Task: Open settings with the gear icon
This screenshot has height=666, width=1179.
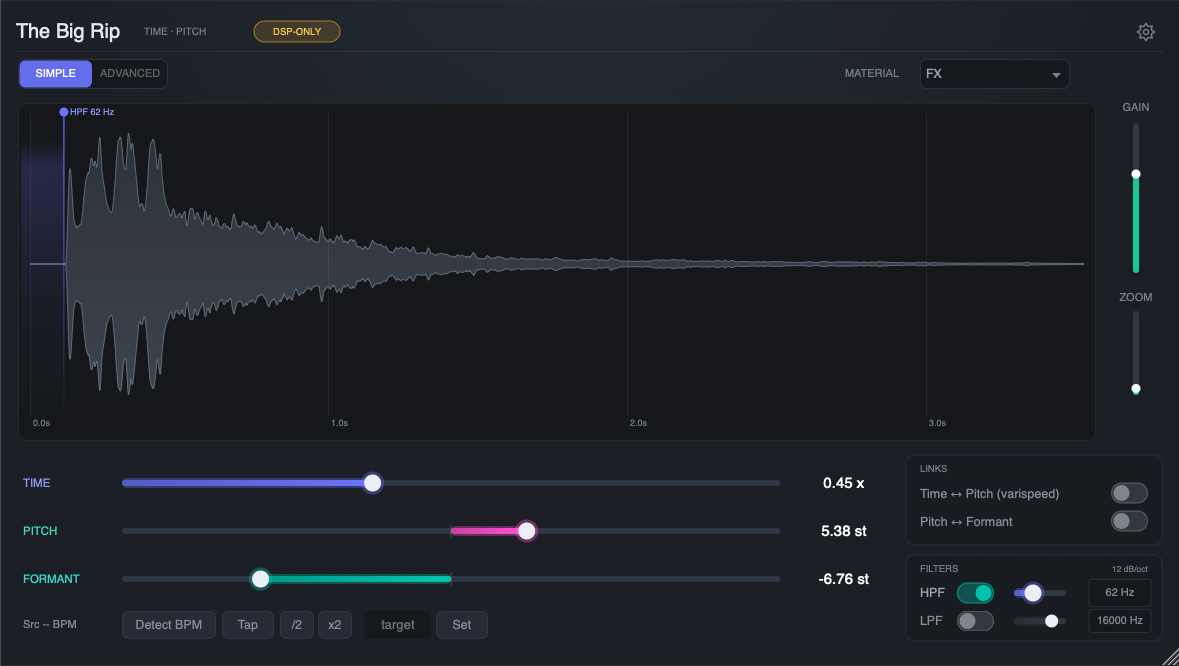Action: (x=1145, y=32)
